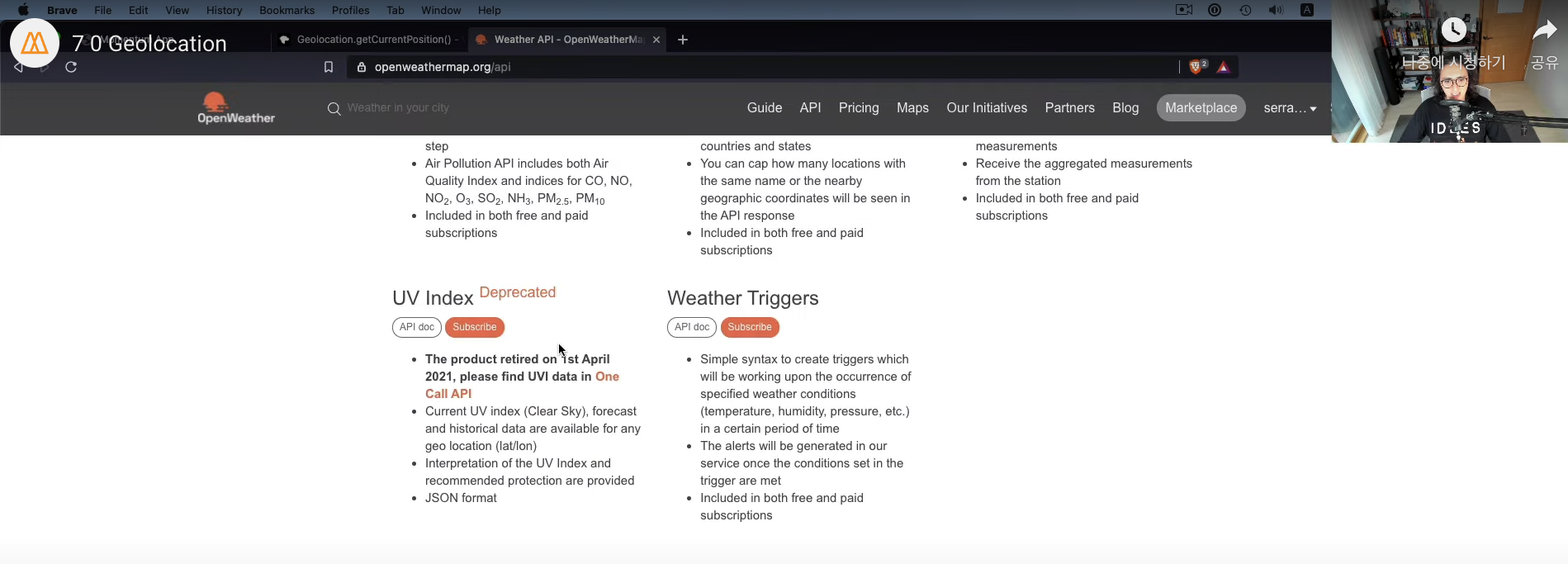
Task: Switch to Geolocation.getCurrentPosition() tab
Action: tap(368, 39)
